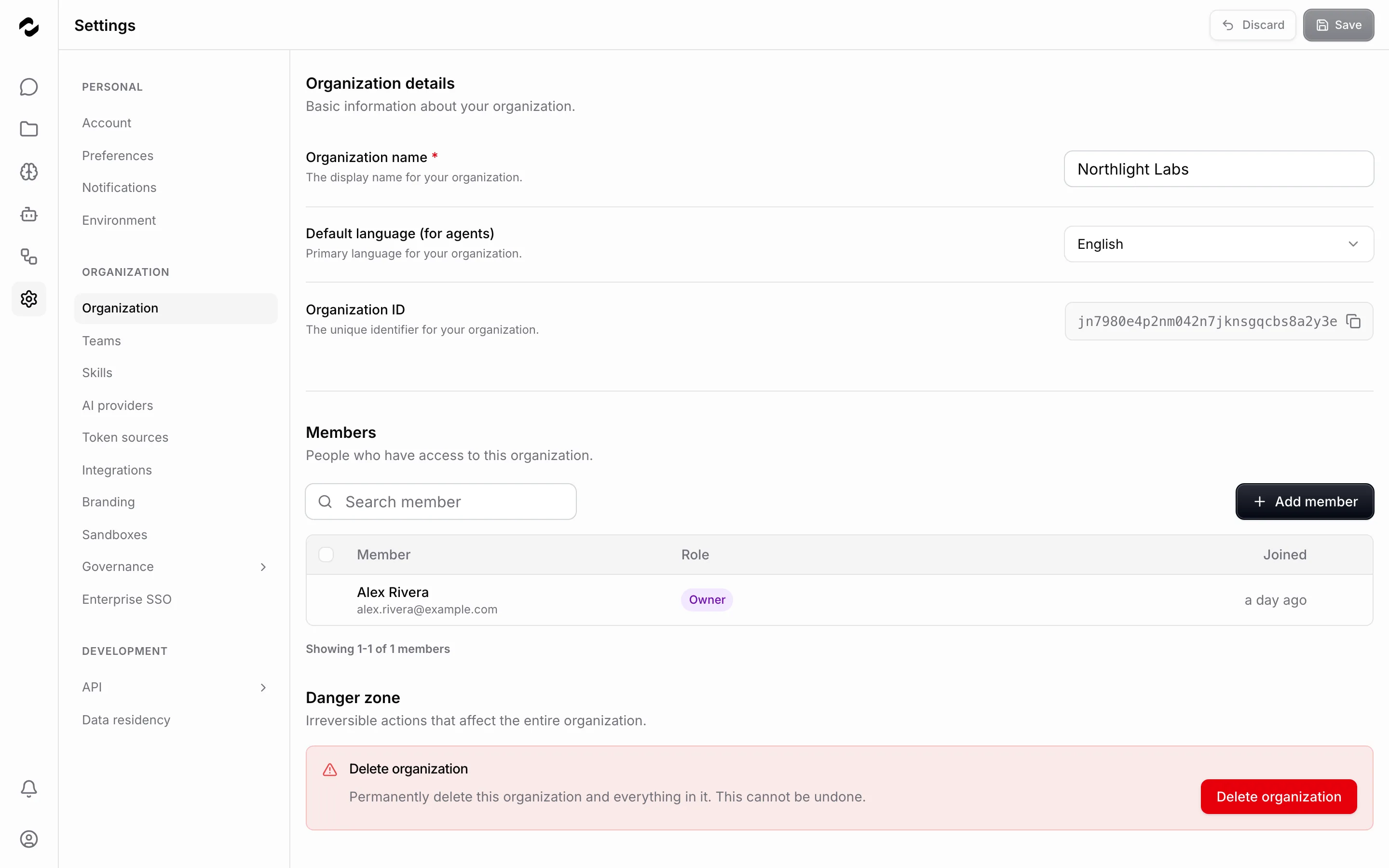Click the Discard button
1389x868 pixels.
click(x=1253, y=25)
